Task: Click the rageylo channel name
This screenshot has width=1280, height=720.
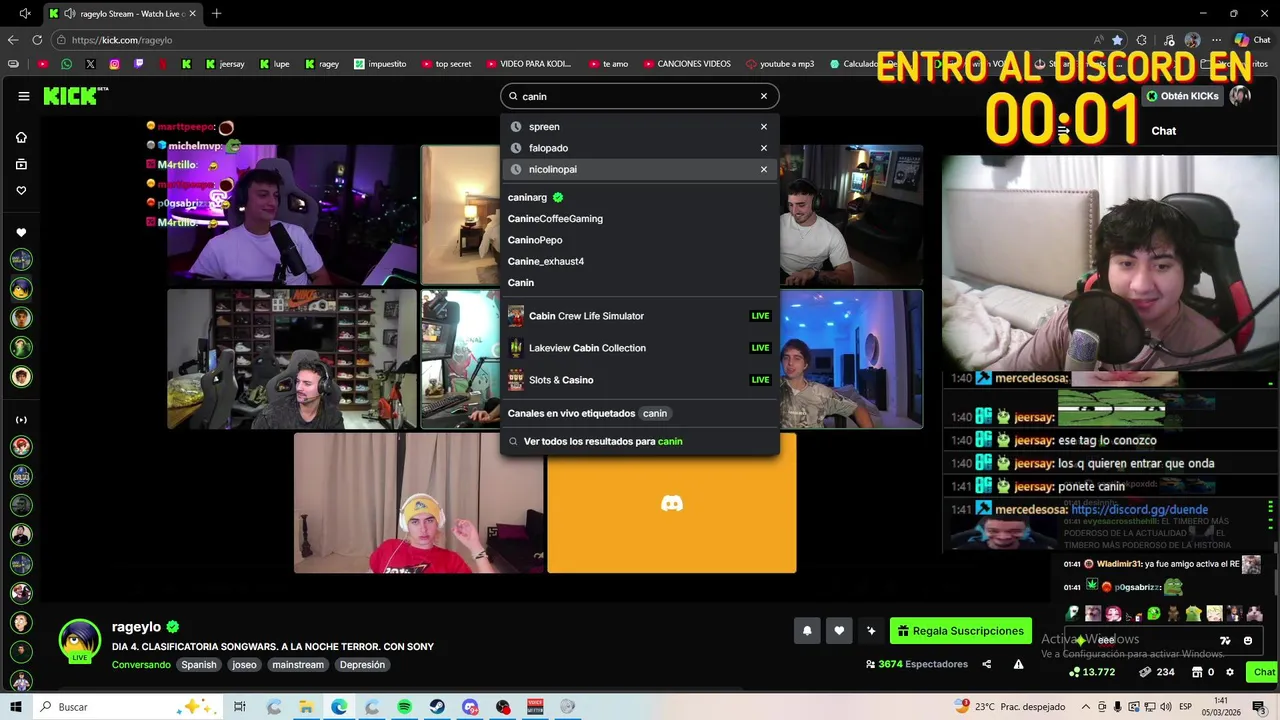Action: pyautogui.click(x=136, y=627)
